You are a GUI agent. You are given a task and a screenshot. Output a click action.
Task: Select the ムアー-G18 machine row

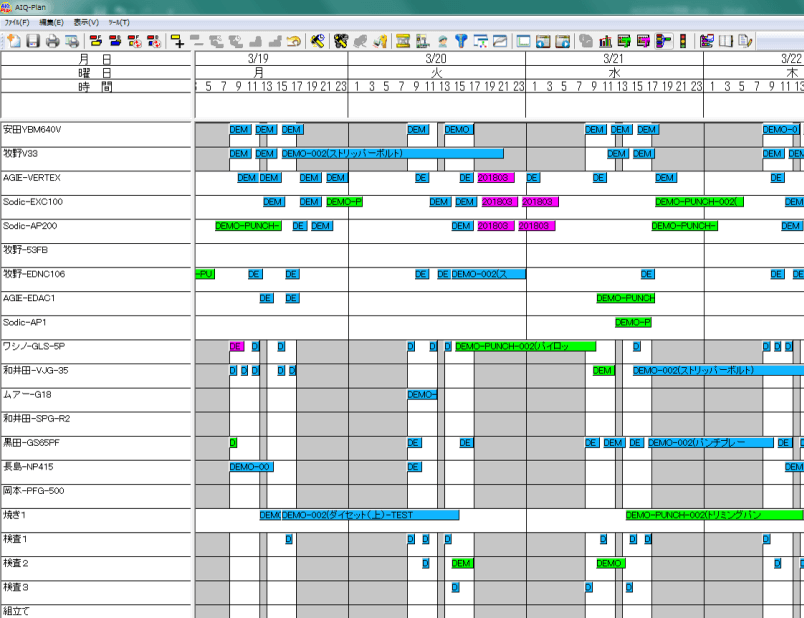(96, 400)
